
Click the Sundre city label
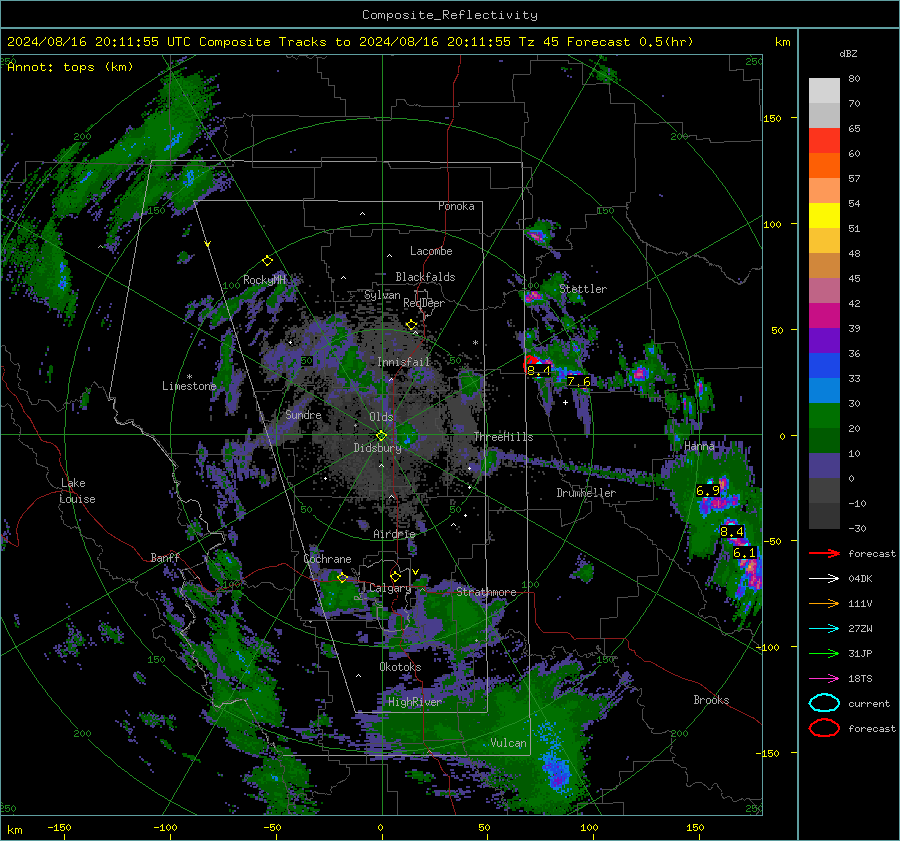click(303, 415)
